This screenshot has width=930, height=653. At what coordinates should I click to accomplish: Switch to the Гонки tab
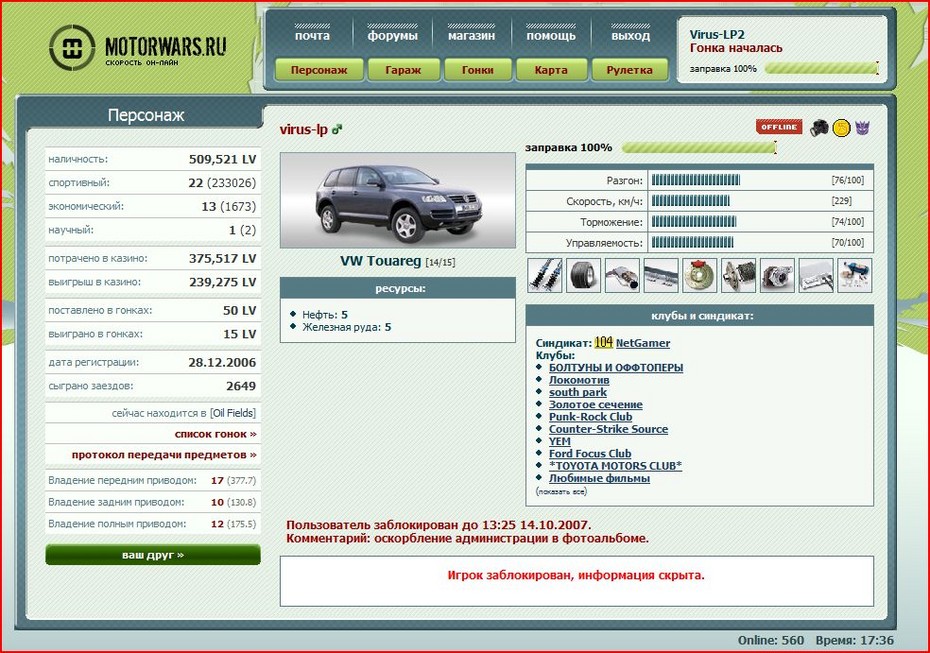(x=477, y=70)
